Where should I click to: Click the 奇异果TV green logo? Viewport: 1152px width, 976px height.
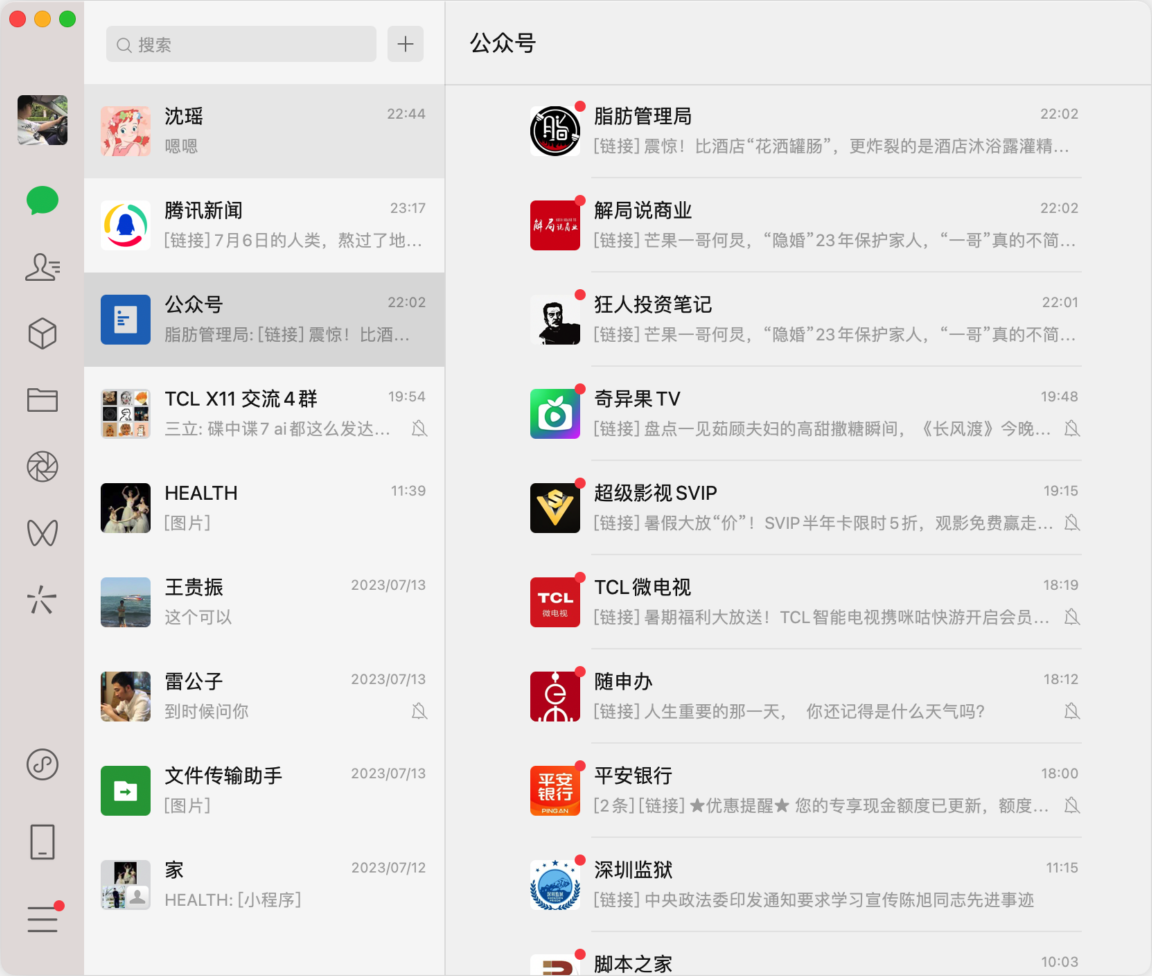click(555, 413)
